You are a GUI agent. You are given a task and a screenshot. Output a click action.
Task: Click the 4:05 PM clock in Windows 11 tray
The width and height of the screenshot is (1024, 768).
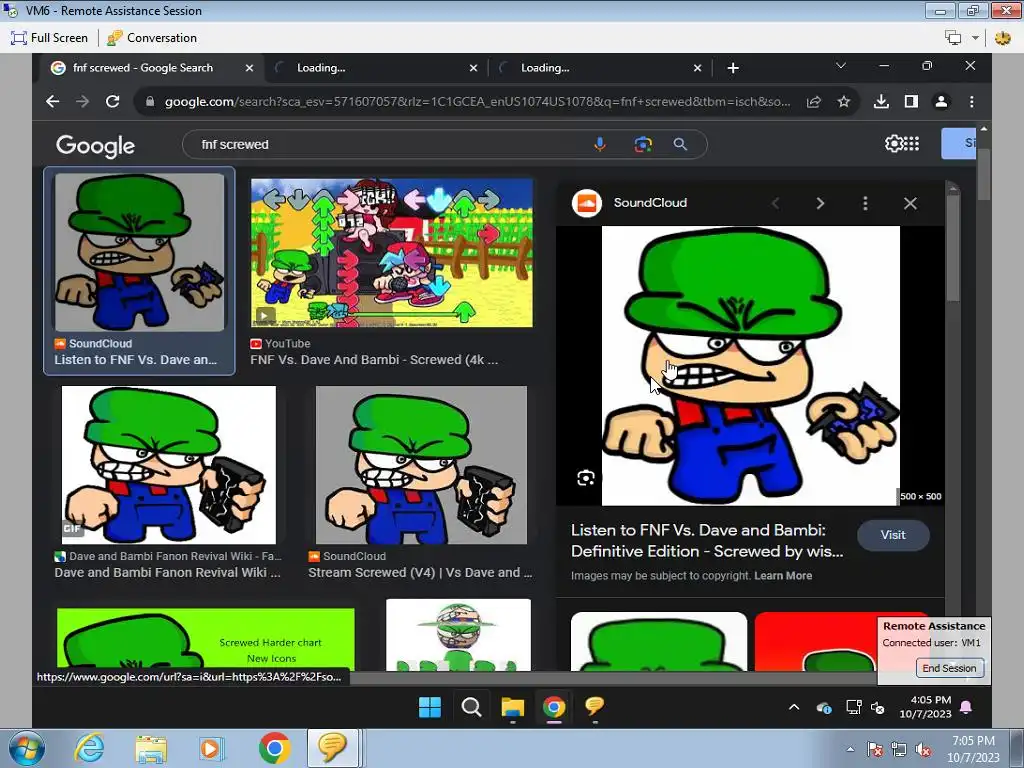(x=931, y=700)
